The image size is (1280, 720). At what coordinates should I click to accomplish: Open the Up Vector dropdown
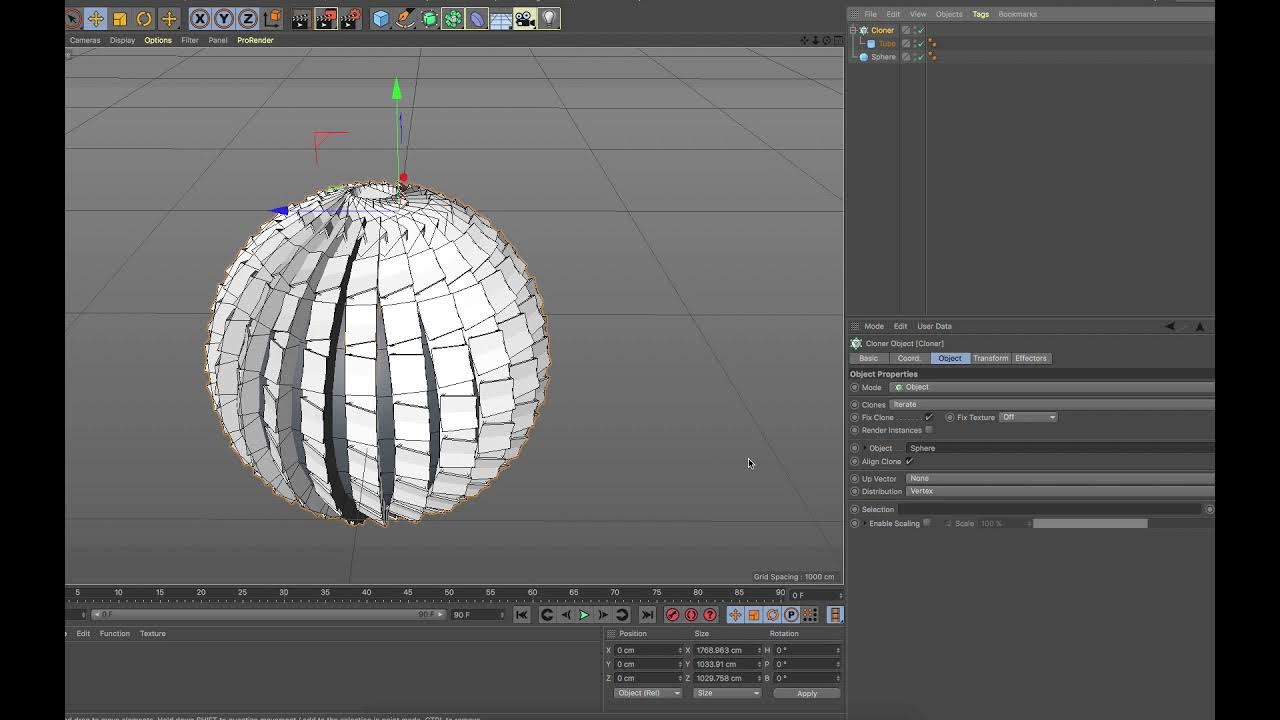(1060, 478)
